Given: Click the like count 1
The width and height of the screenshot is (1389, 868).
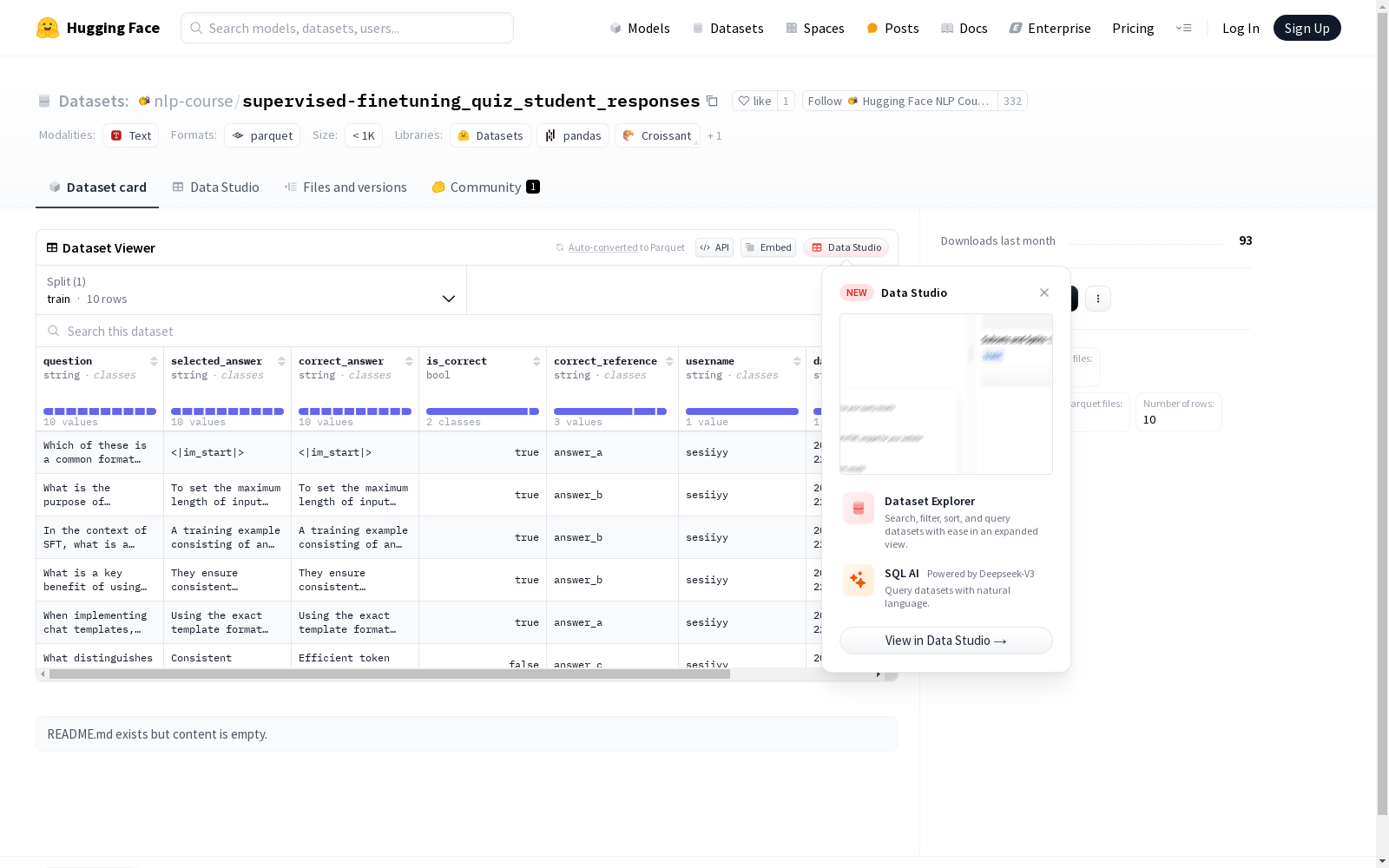Looking at the screenshot, I should point(786,101).
